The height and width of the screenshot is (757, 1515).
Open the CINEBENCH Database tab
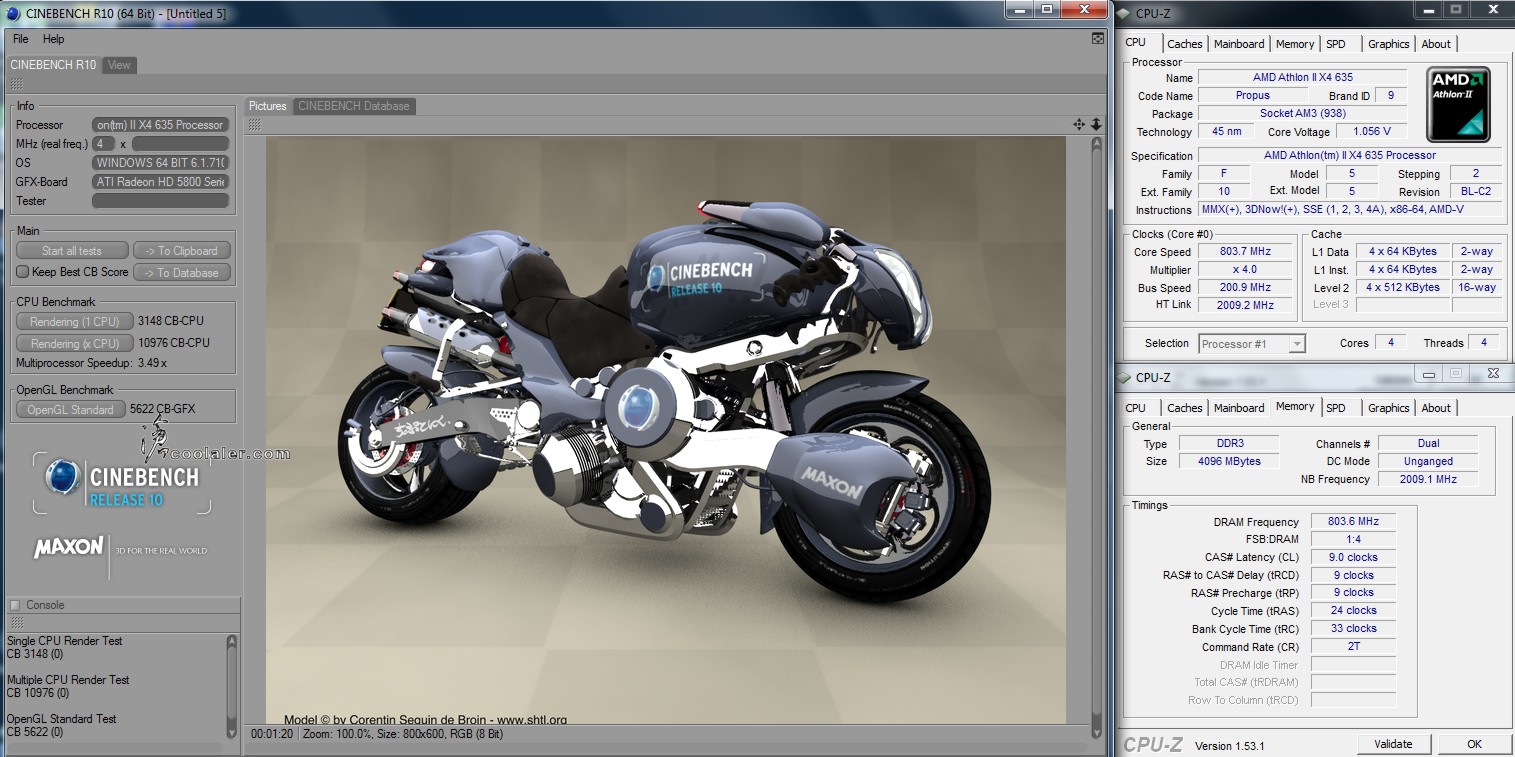tap(354, 106)
